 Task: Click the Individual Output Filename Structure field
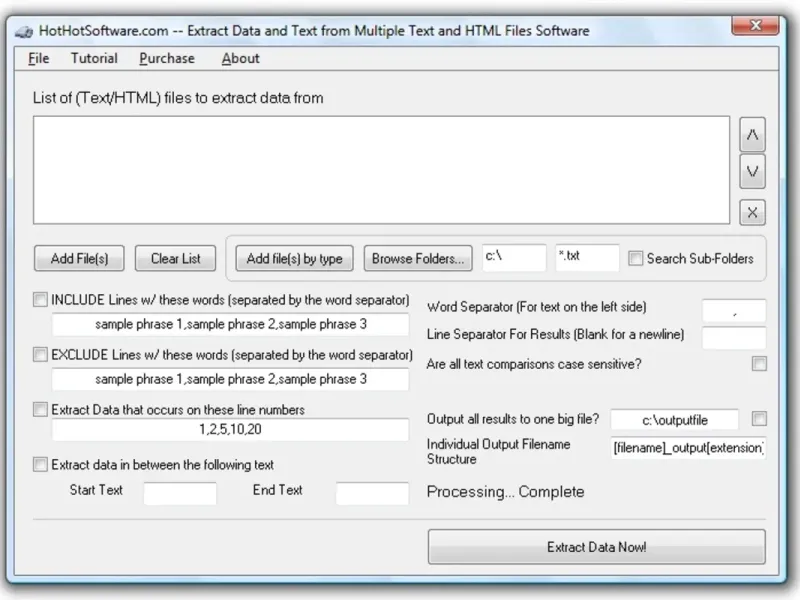688,447
